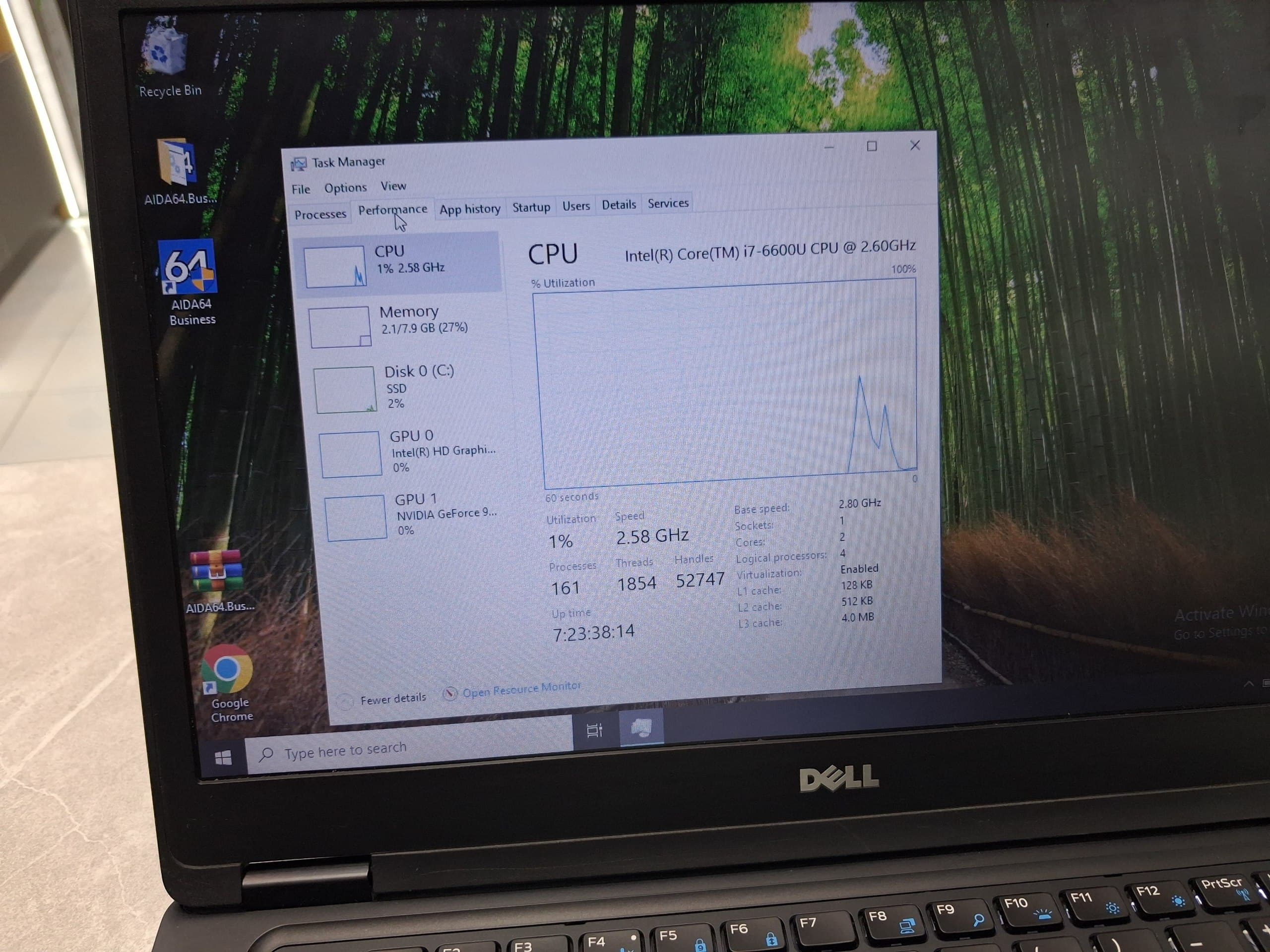The width and height of the screenshot is (1270, 952).
Task: Open Task View on the taskbar
Action: [595, 730]
